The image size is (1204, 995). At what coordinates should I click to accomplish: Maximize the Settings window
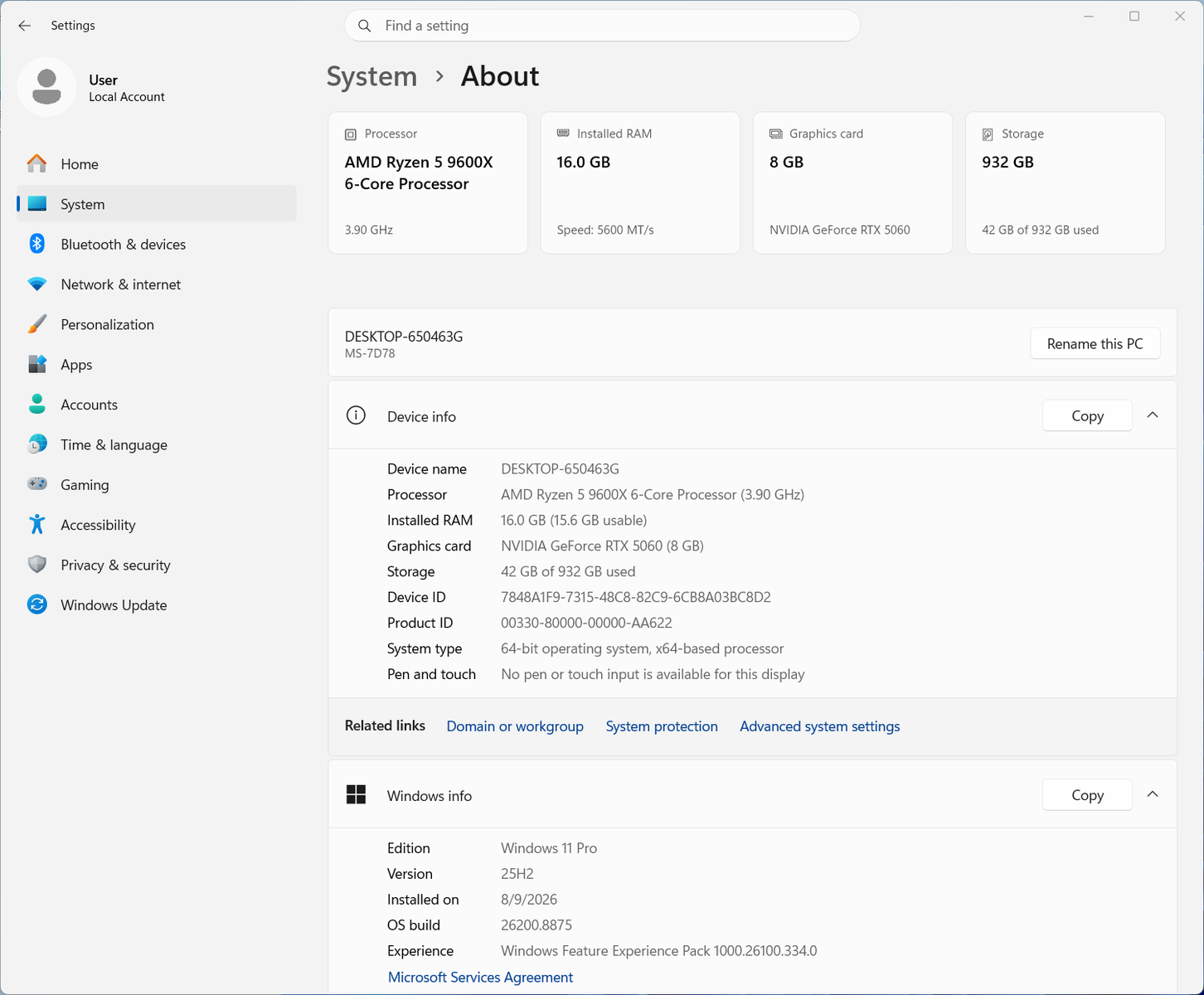pos(1134,17)
